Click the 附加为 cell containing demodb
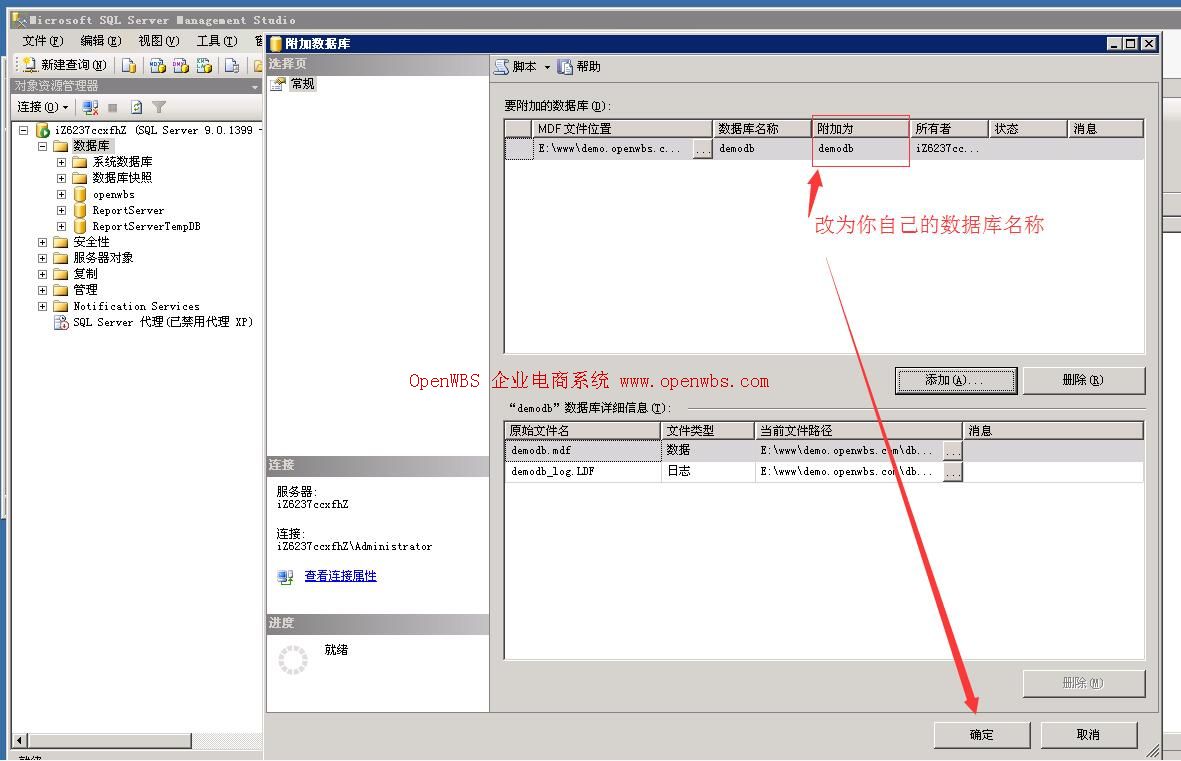The image size is (1181, 761). [x=859, y=149]
